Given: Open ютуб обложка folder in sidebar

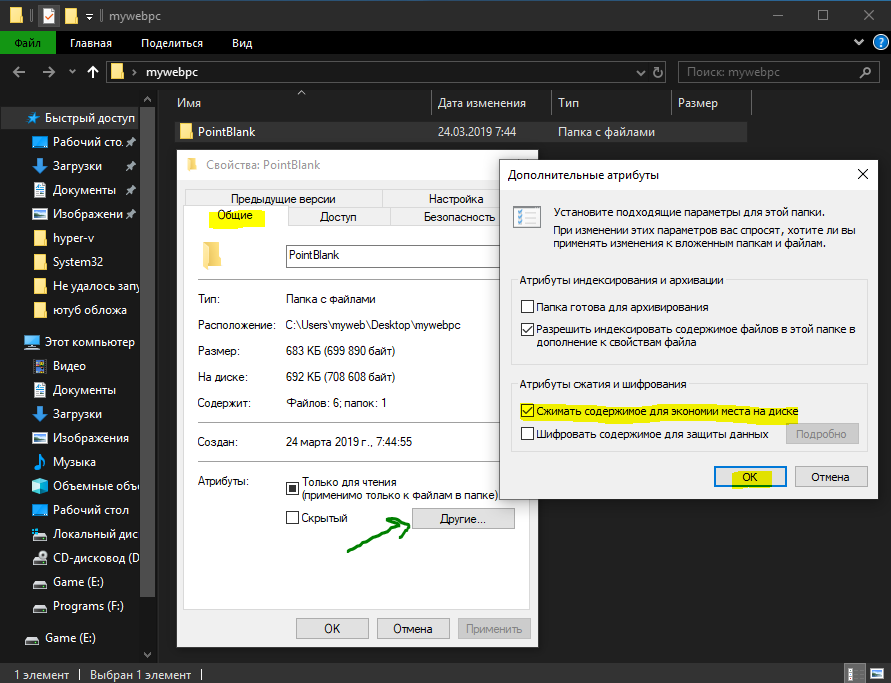Looking at the screenshot, I should (x=90, y=310).
